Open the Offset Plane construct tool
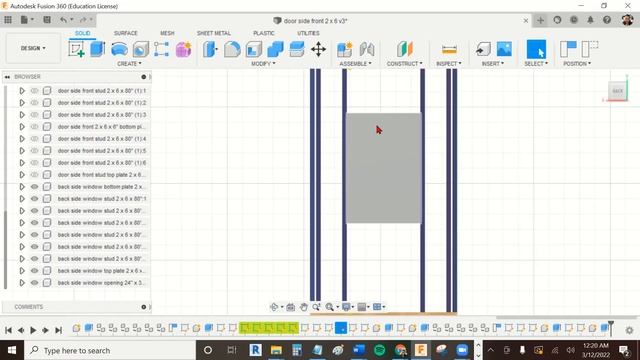 [404, 49]
